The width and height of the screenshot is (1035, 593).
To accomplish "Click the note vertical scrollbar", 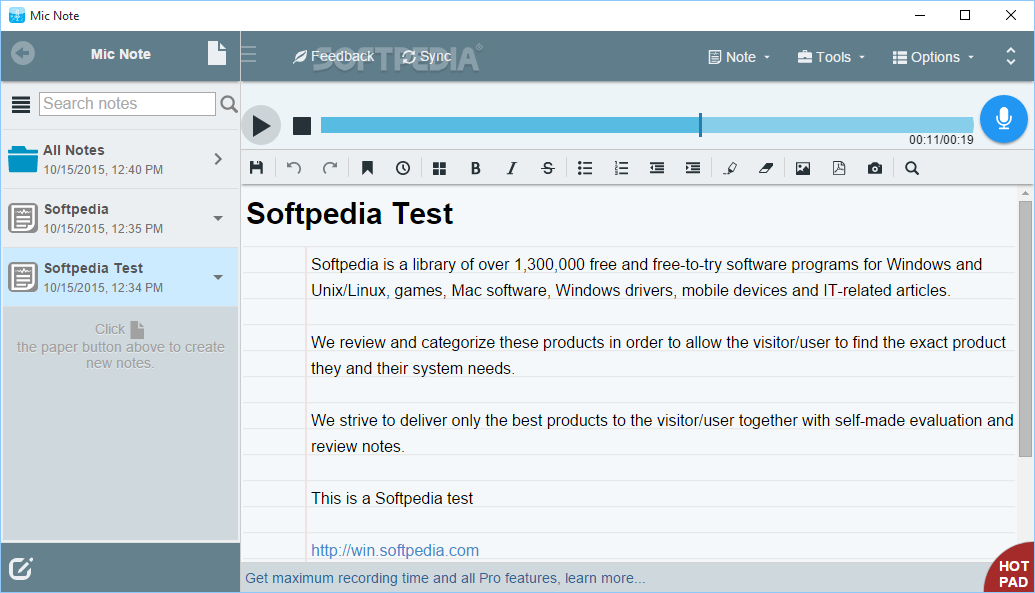I will (x=1024, y=329).
